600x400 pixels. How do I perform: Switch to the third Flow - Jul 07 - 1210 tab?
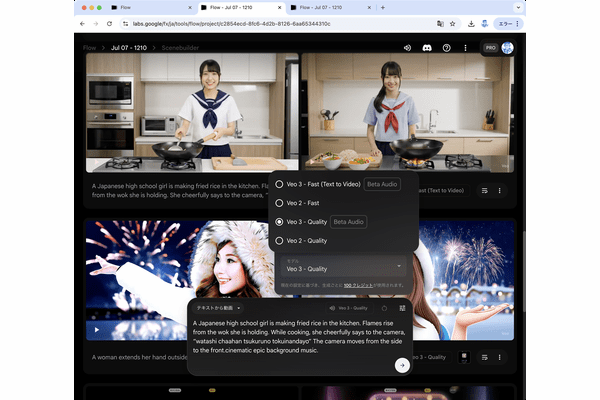pos(331,7)
